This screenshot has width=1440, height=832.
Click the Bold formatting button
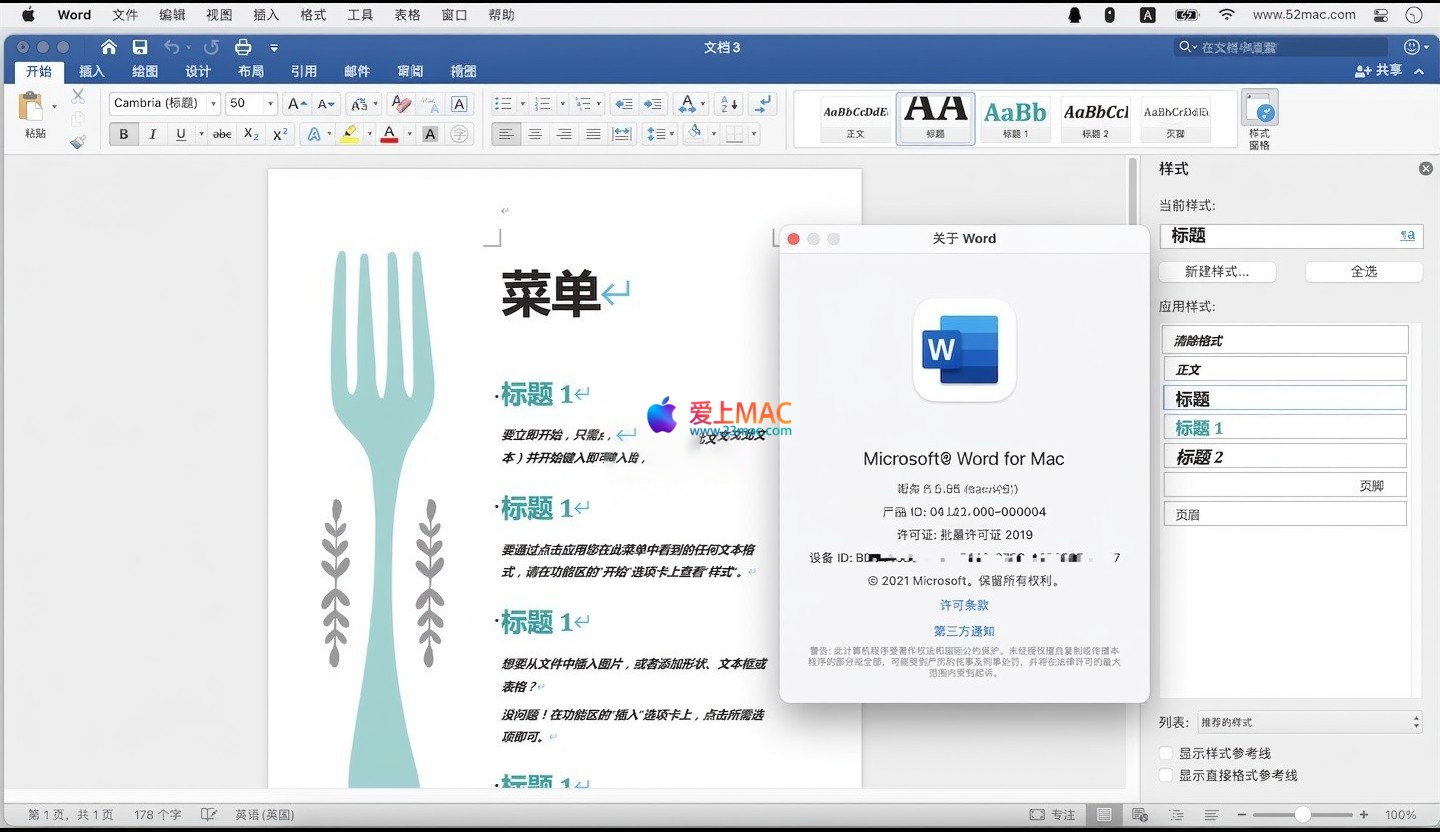tap(124, 134)
